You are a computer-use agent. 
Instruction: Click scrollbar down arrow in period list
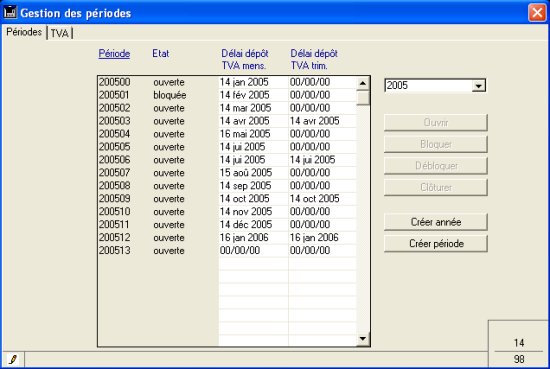click(363, 338)
